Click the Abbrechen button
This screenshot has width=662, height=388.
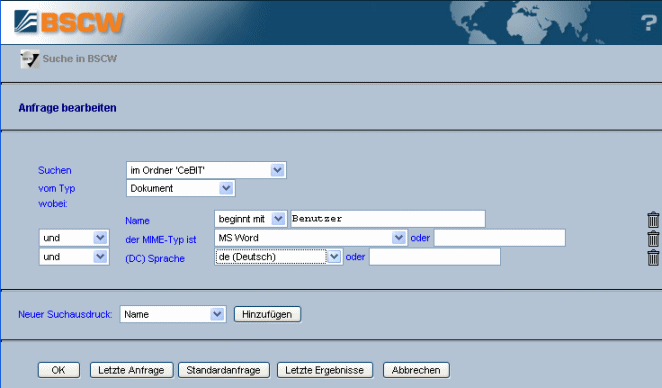tap(416, 370)
